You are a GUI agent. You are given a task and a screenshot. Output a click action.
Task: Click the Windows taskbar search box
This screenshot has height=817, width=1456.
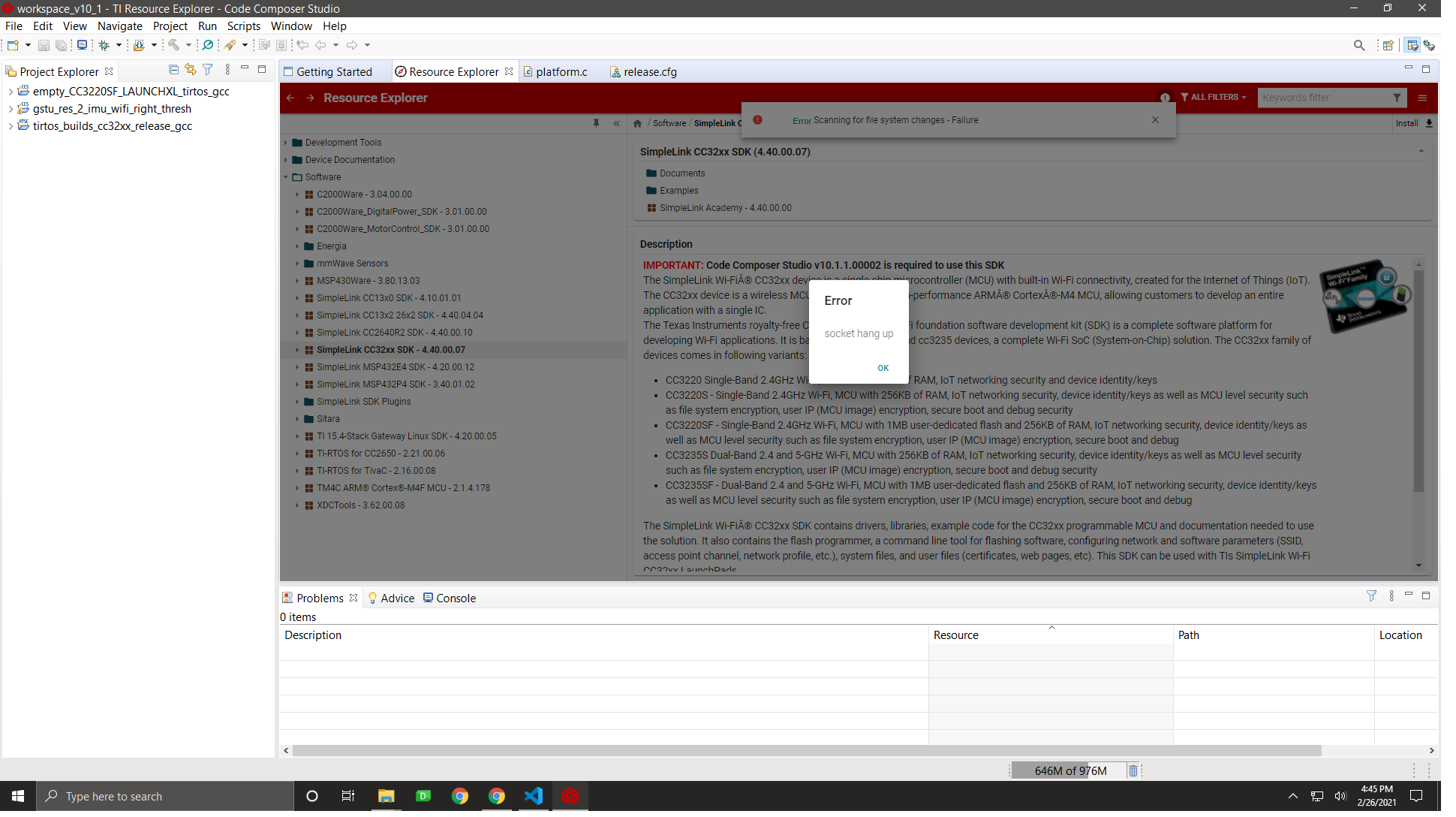tap(165, 797)
